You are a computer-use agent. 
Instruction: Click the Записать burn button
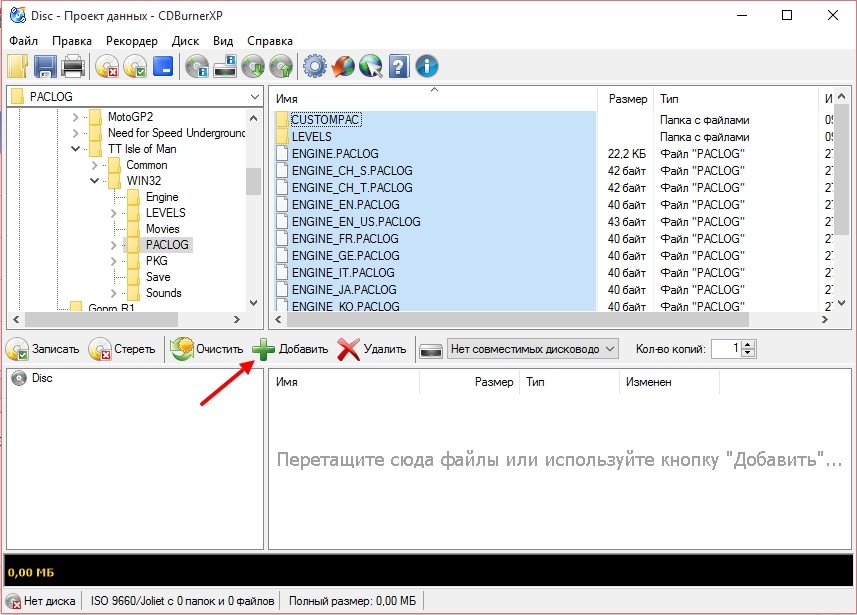43,349
